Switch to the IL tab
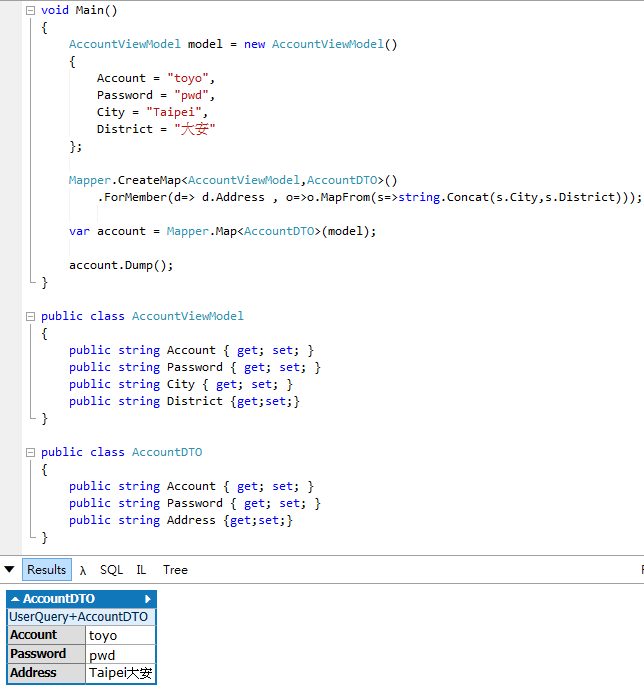The image size is (644, 687). point(141,570)
